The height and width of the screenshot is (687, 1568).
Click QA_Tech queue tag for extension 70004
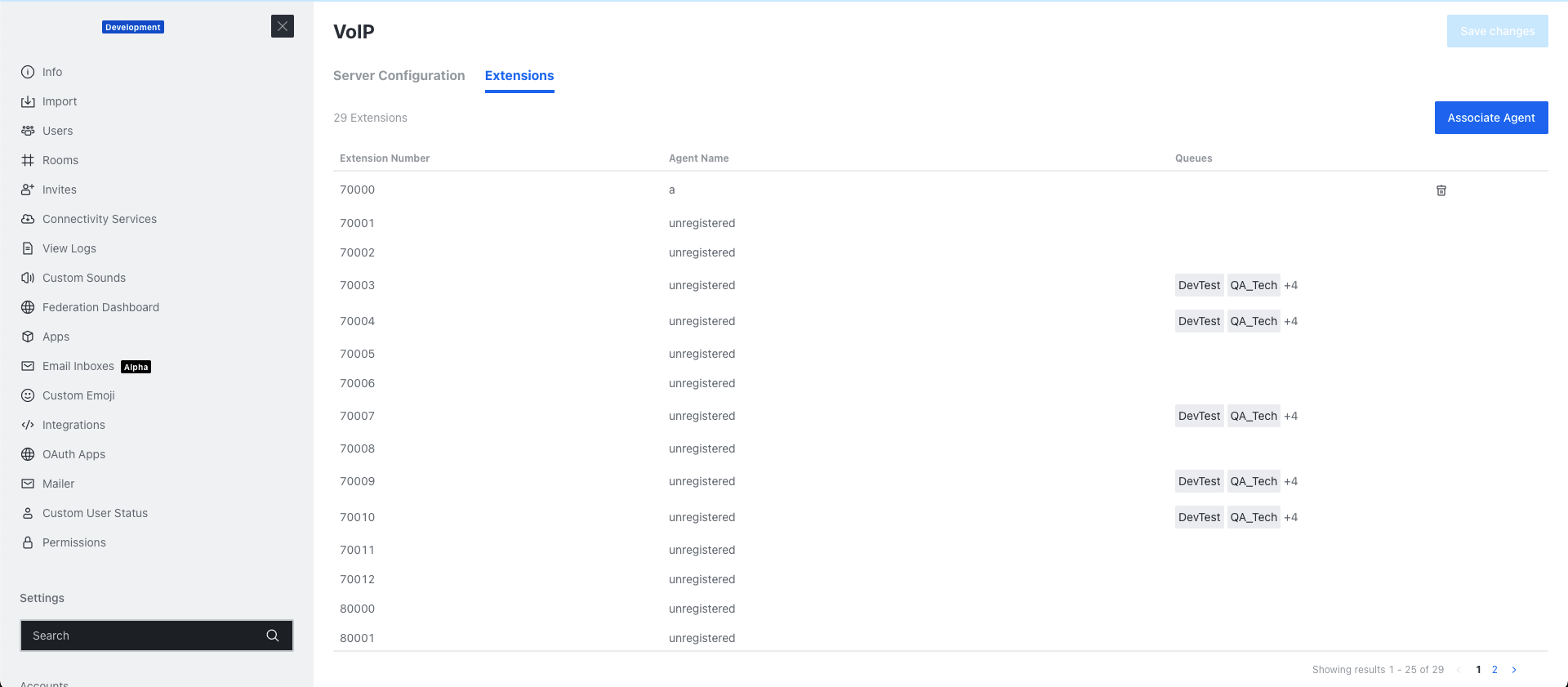1254,321
